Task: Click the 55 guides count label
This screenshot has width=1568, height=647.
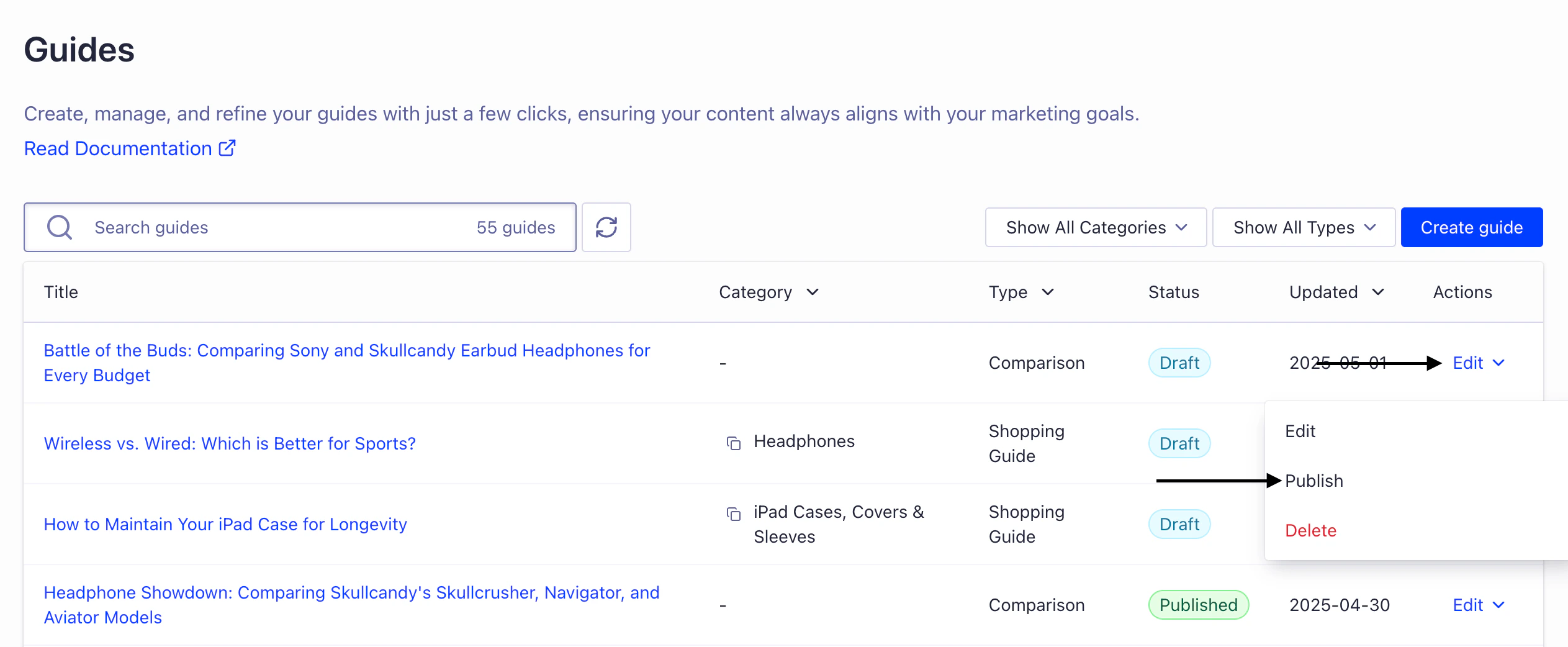Action: click(x=516, y=227)
